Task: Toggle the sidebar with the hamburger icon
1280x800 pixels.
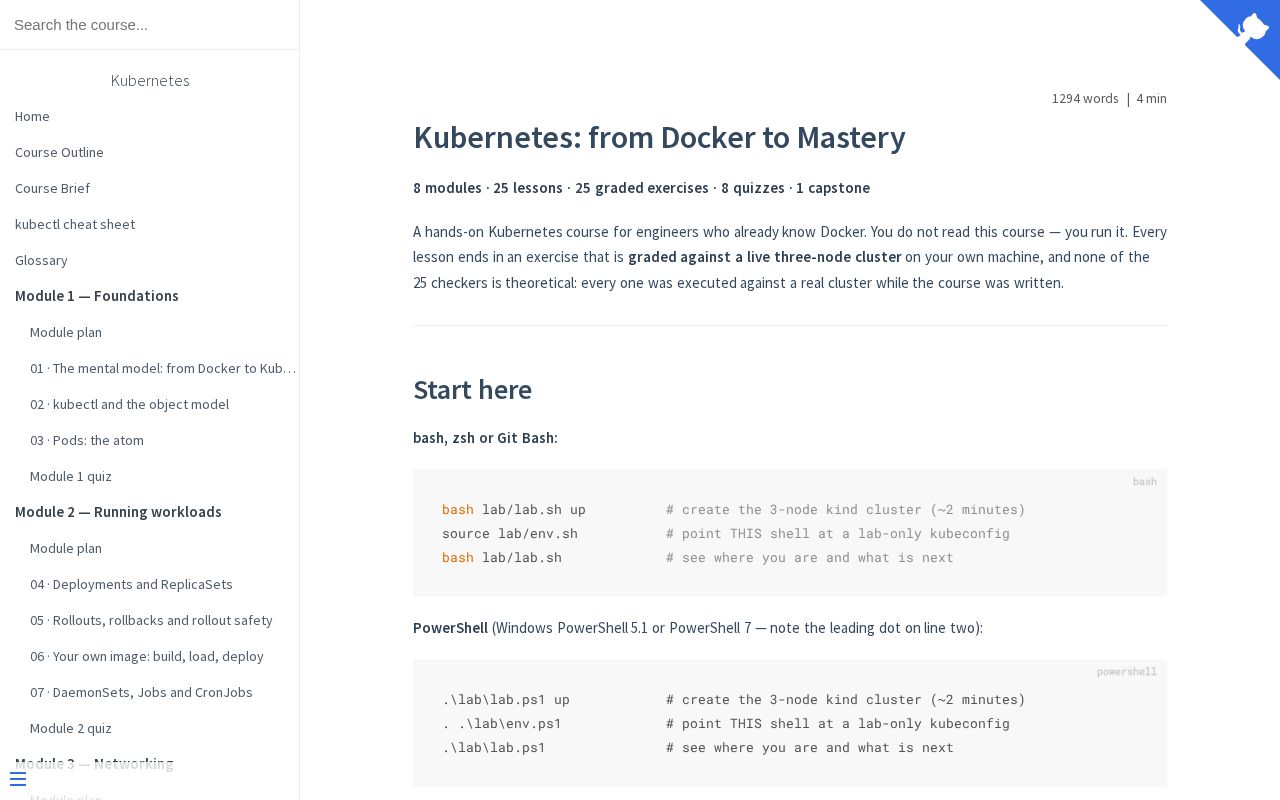Action: (x=18, y=779)
